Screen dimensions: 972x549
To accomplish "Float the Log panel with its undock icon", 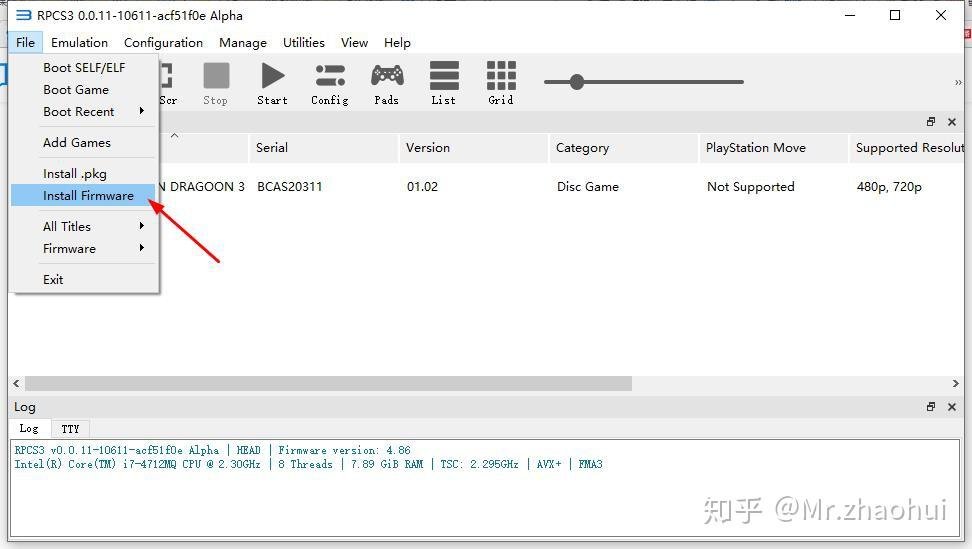I will click(930, 407).
